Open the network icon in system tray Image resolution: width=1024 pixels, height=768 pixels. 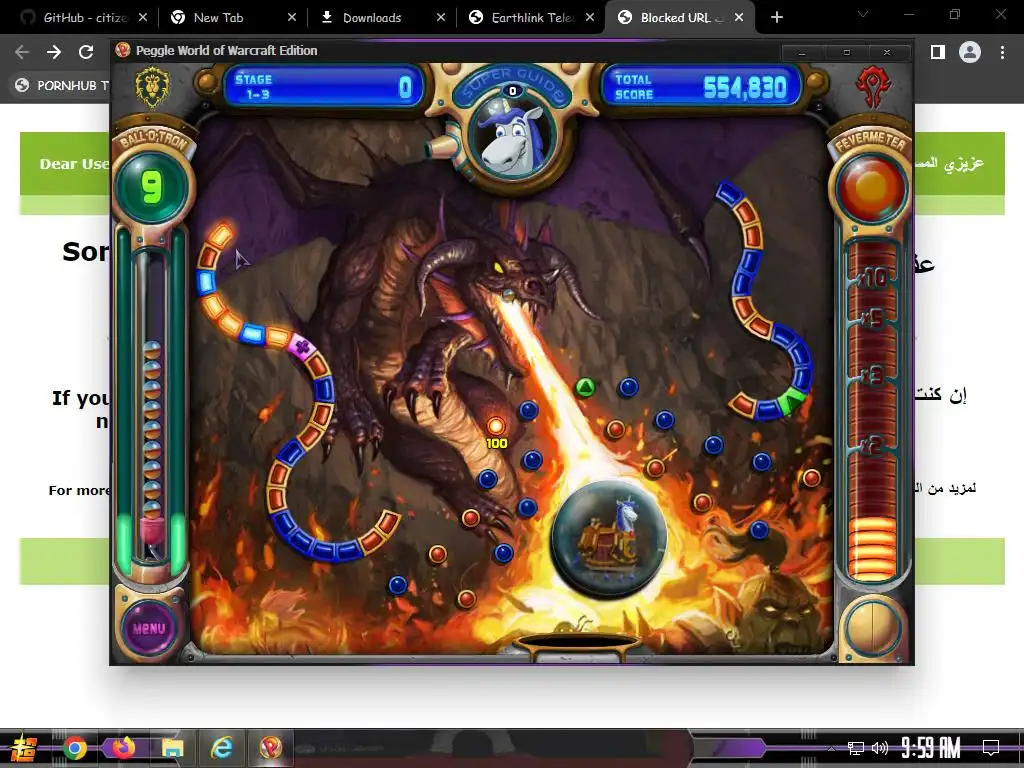click(x=856, y=748)
